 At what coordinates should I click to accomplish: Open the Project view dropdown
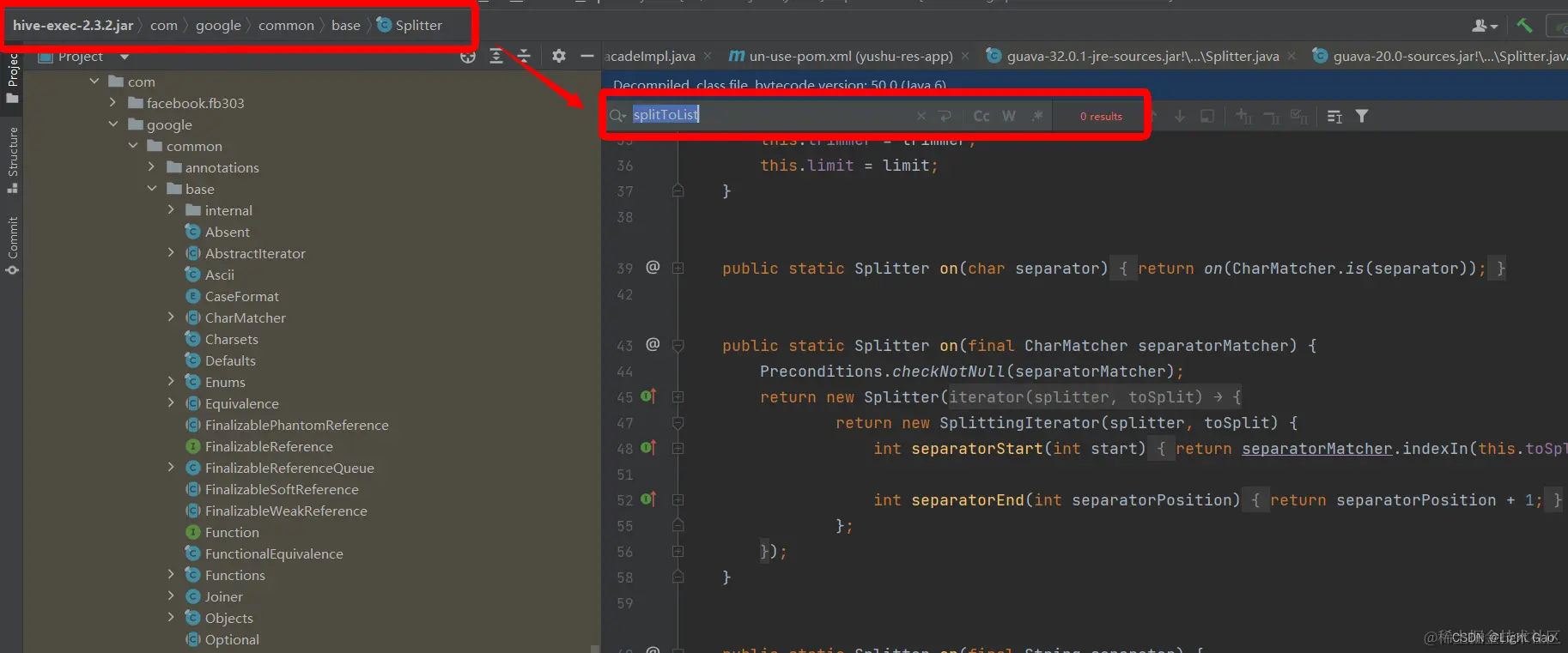(125, 57)
